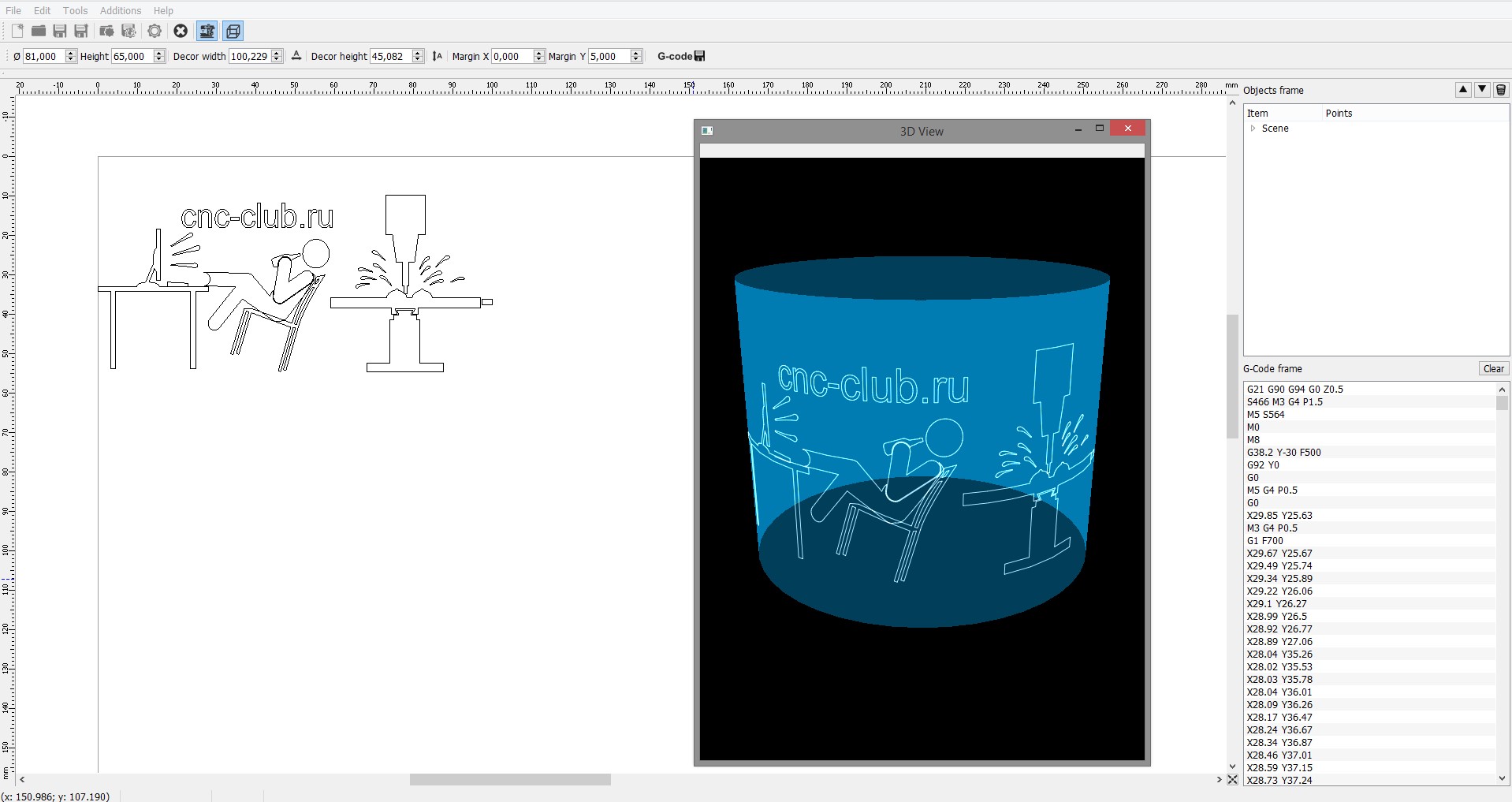Click the Clear button in G-Code frame

[x=1493, y=369]
